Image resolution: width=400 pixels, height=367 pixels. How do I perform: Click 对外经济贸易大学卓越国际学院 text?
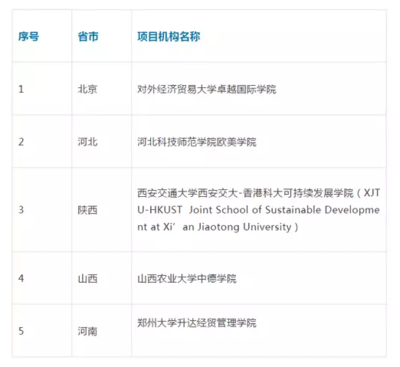[207, 89]
